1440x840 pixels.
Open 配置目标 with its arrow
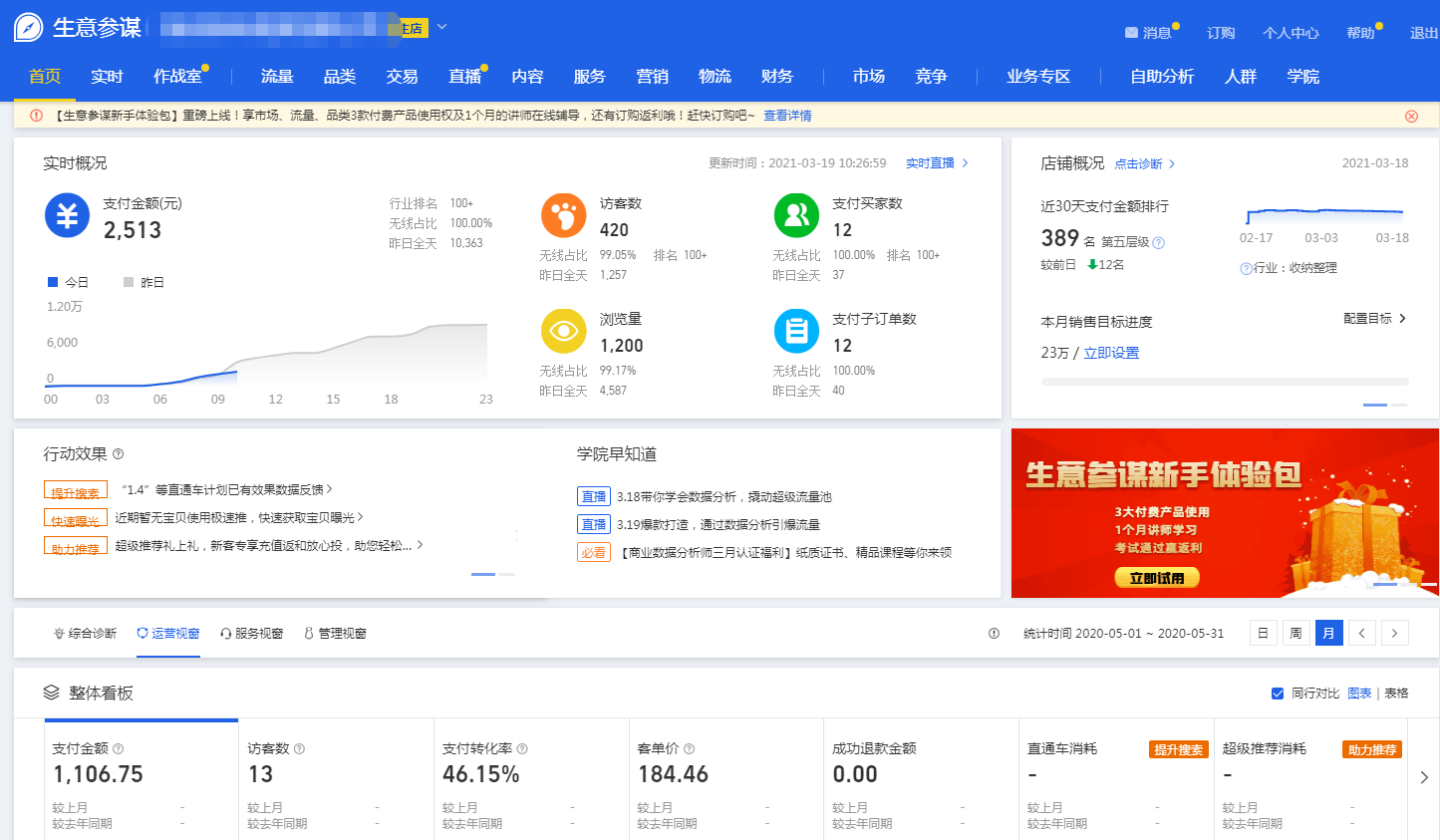coord(1374,319)
